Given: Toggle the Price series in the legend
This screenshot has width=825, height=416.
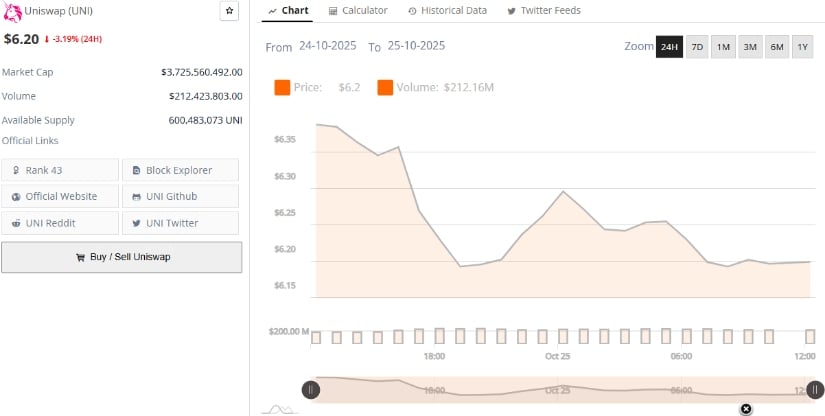Looking at the screenshot, I should pyautogui.click(x=298, y=88).
